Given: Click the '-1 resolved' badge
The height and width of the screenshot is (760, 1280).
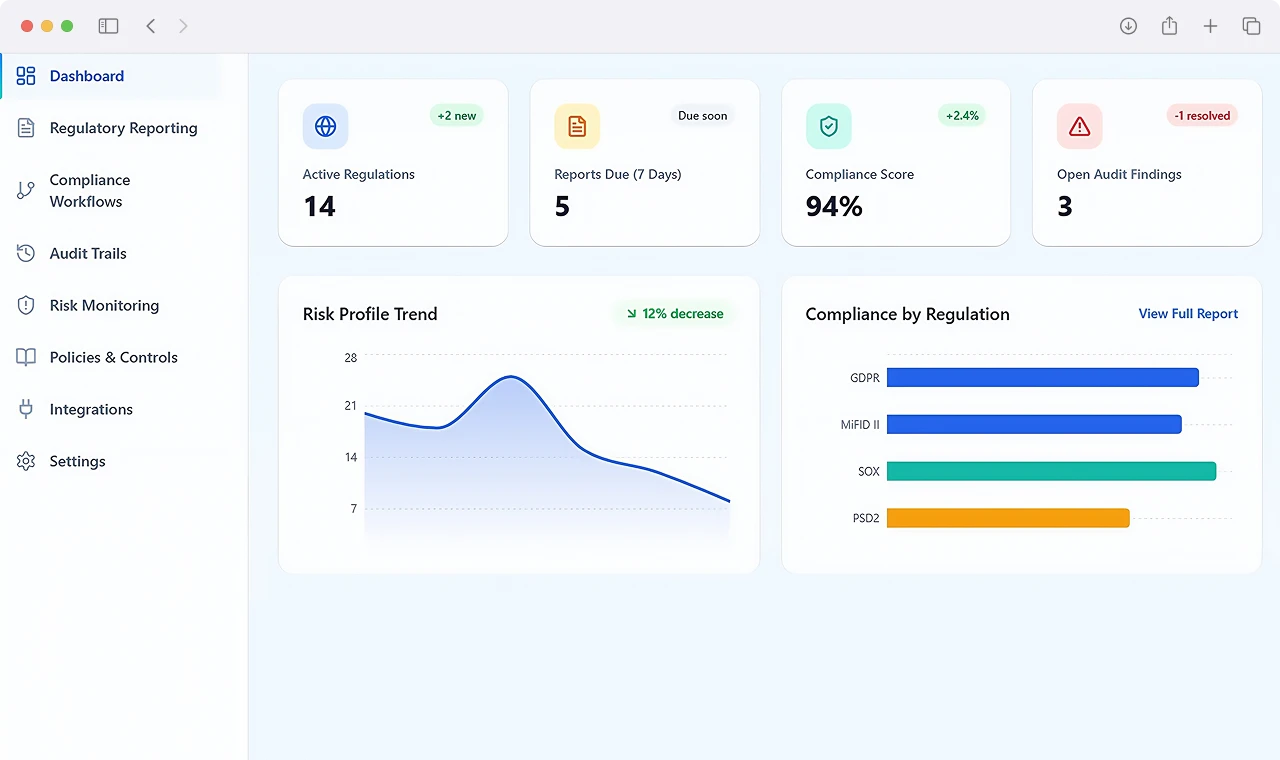Looking at the screenshot, I should click(x=1202, y=116).
